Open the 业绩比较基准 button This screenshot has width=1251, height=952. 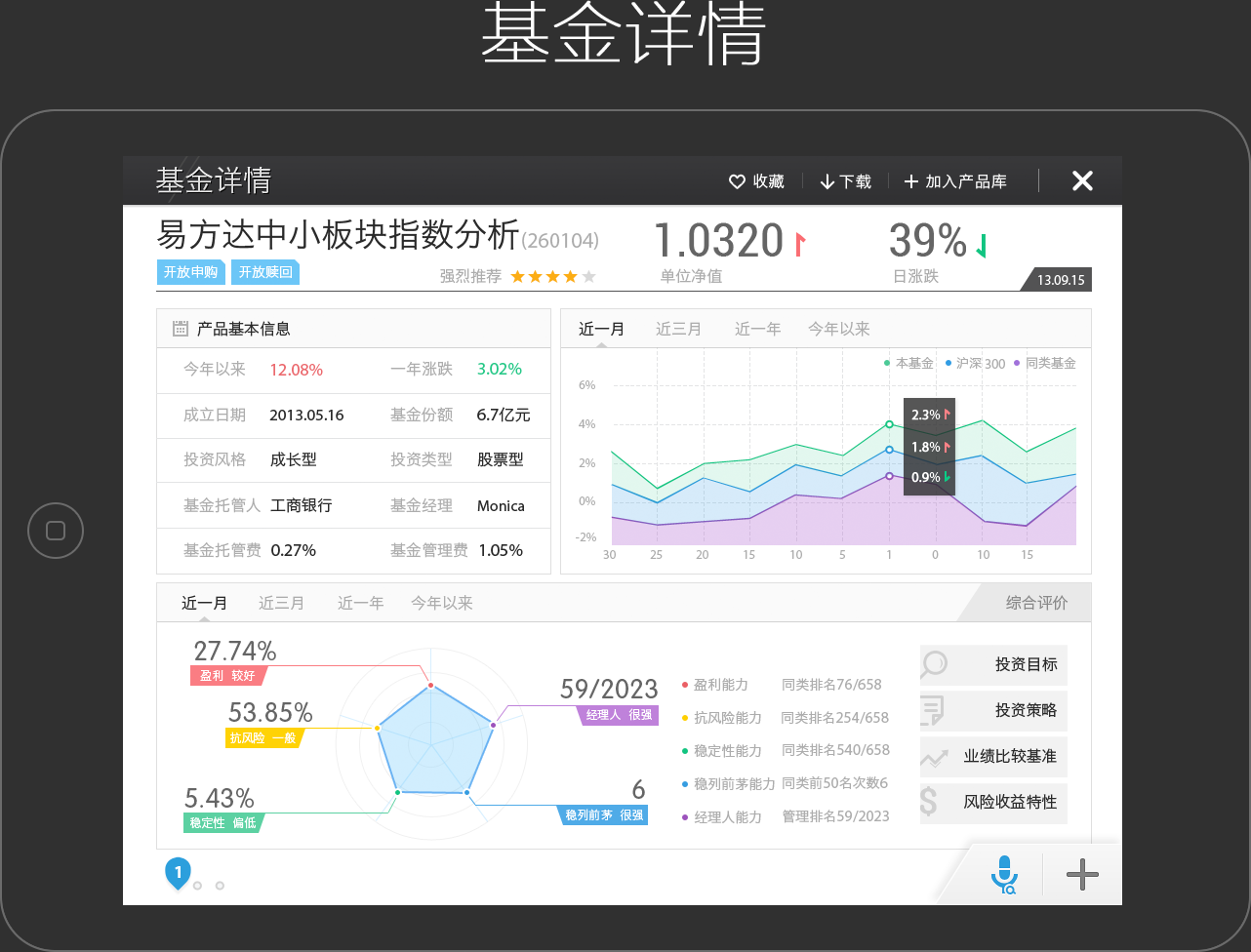pos(993,756)
